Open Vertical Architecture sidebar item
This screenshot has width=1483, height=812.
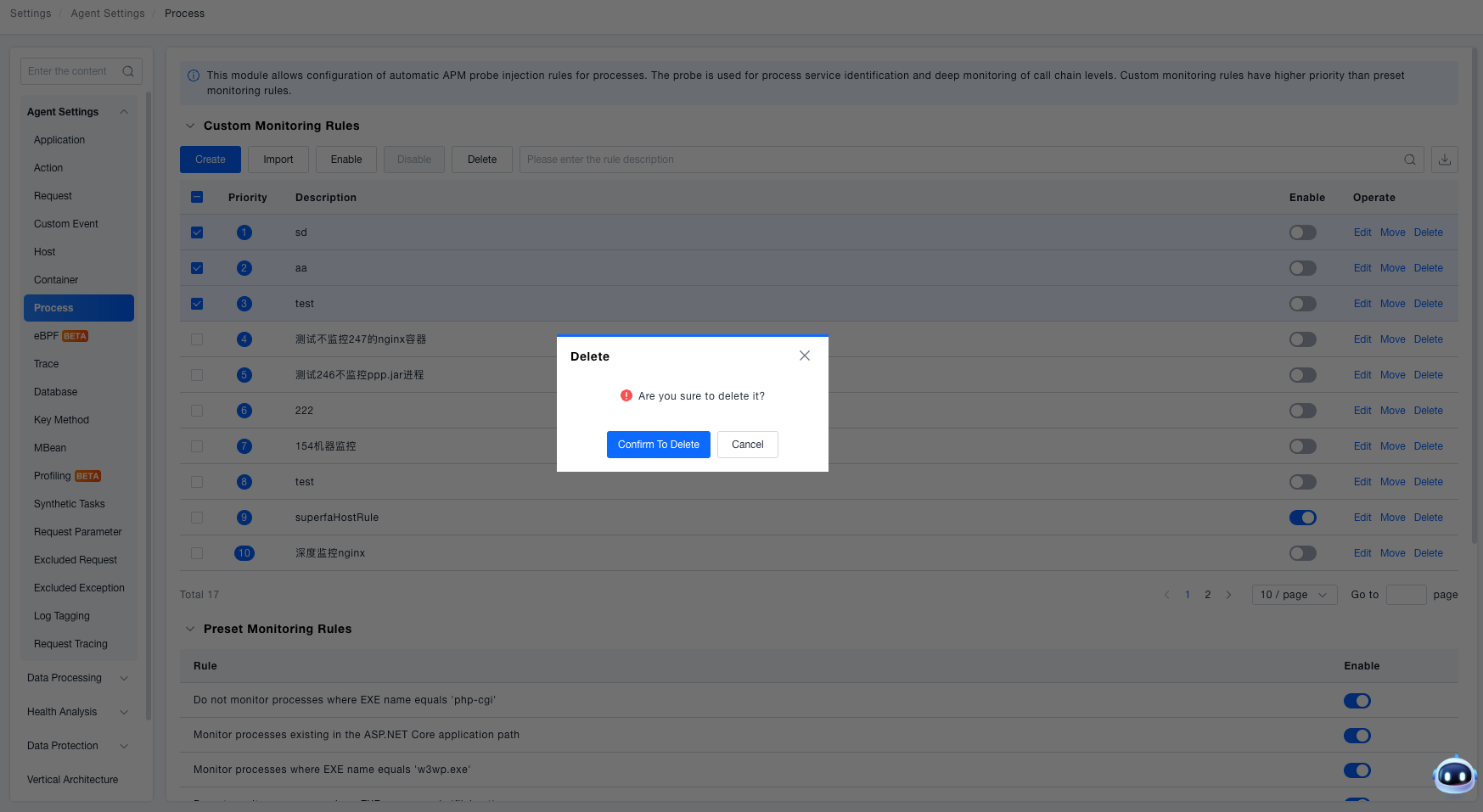73,780
